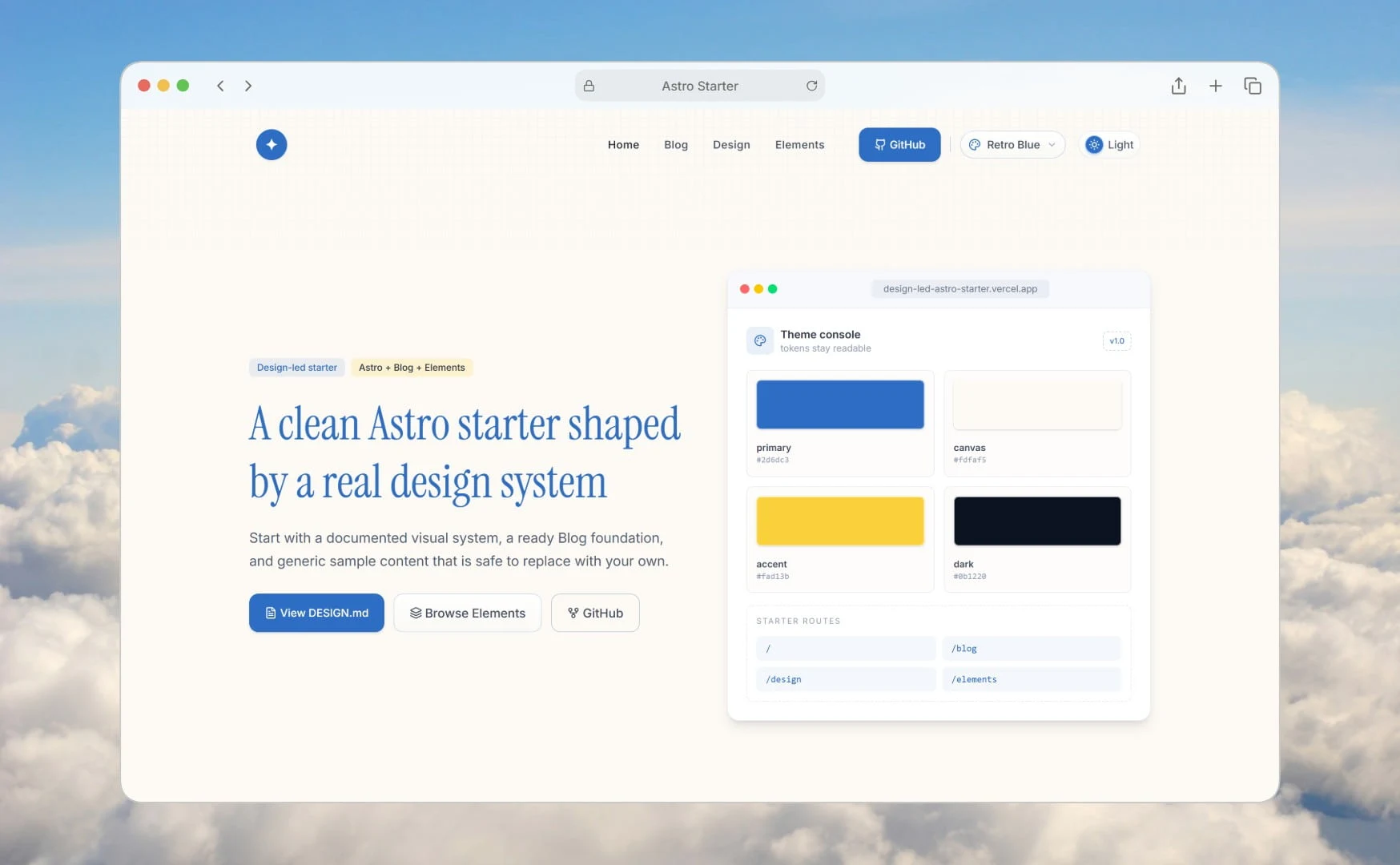1400x865 pixels.
Task: Click the sun icon in the Light toggle
Action: click(1094, 145)
